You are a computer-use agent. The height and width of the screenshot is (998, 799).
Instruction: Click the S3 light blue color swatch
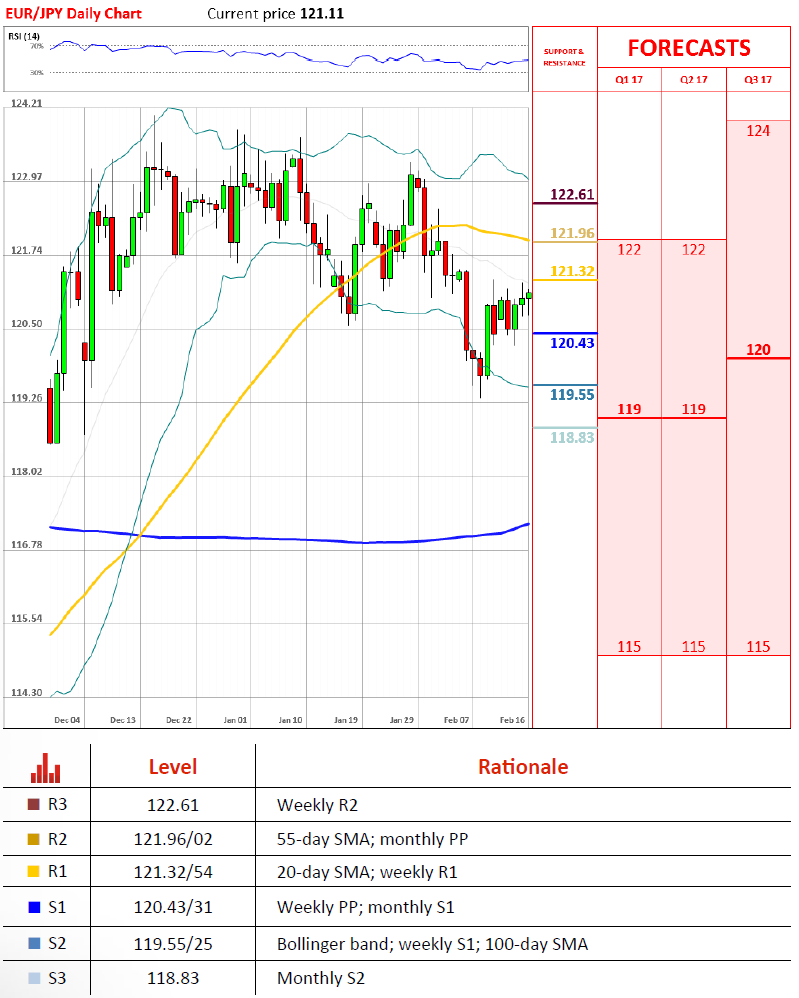[x=34, y=978]
